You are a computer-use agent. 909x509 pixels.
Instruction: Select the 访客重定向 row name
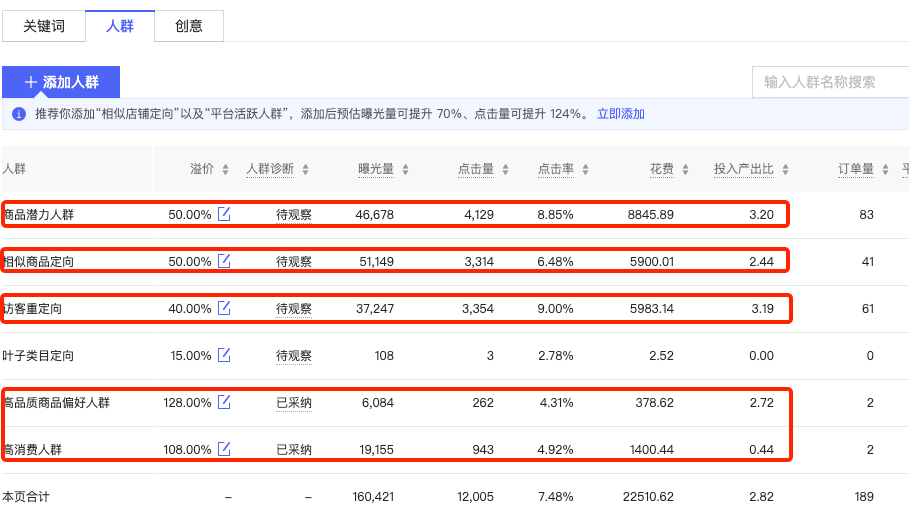pyautogui.click(x=32, y=308)
